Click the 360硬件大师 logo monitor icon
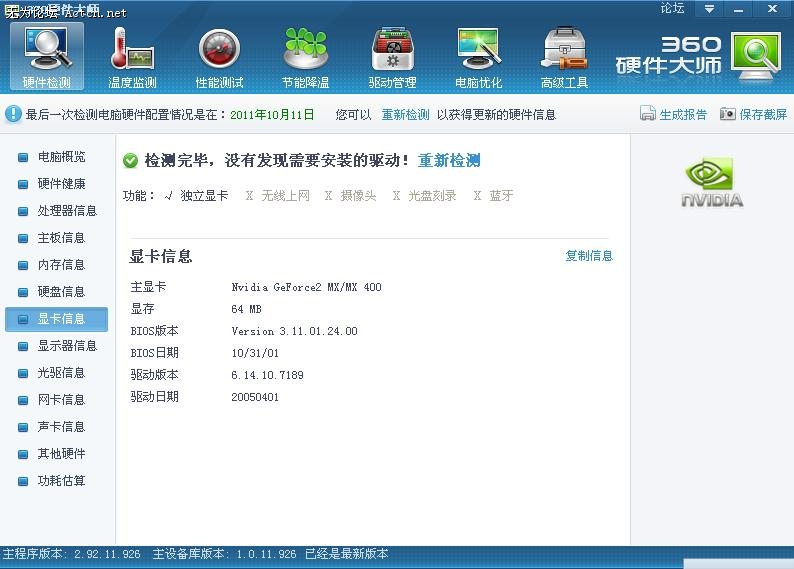The width and height of the screenshot is (794, 569). (756, 57)
